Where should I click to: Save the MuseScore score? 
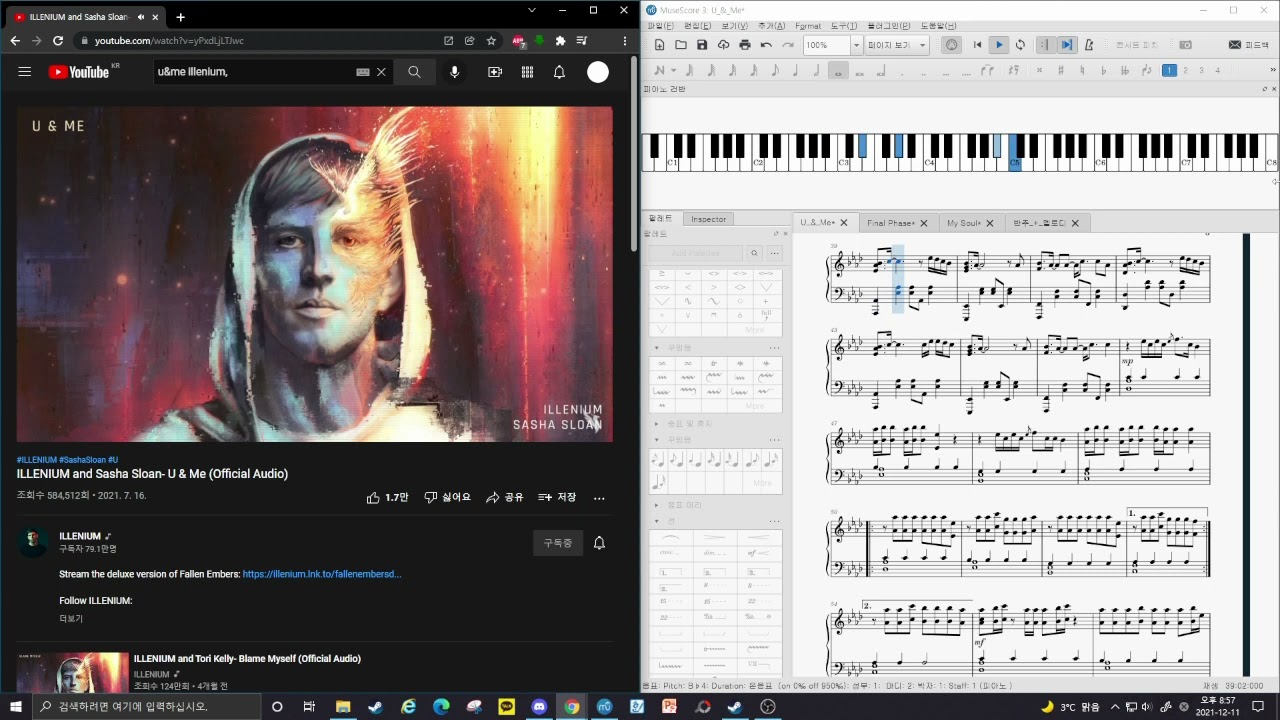702,45
